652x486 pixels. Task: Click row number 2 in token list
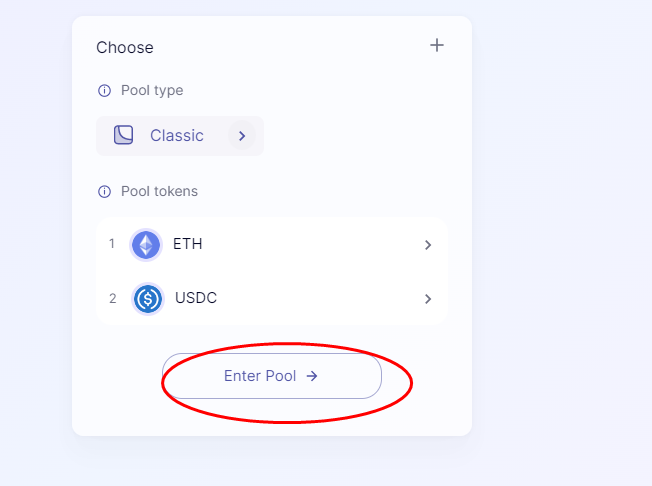click(x=112, y=298)
